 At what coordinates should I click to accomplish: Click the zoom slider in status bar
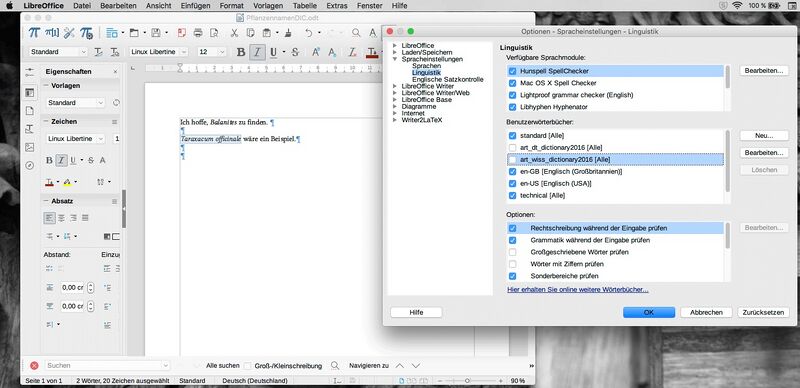click(467, 381)
